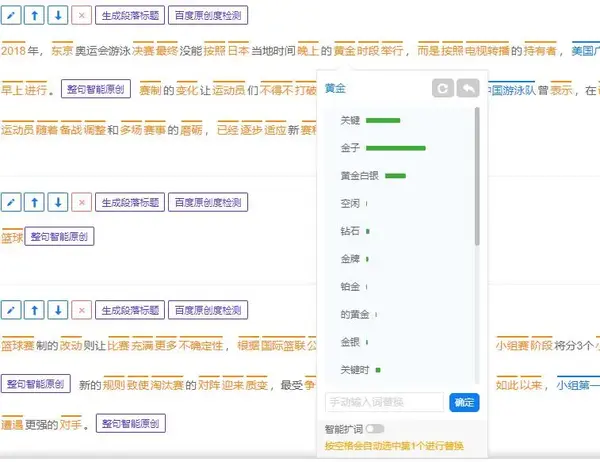
Task: Choose 空闲 as replacement word
Action: (x=350, y=203)
